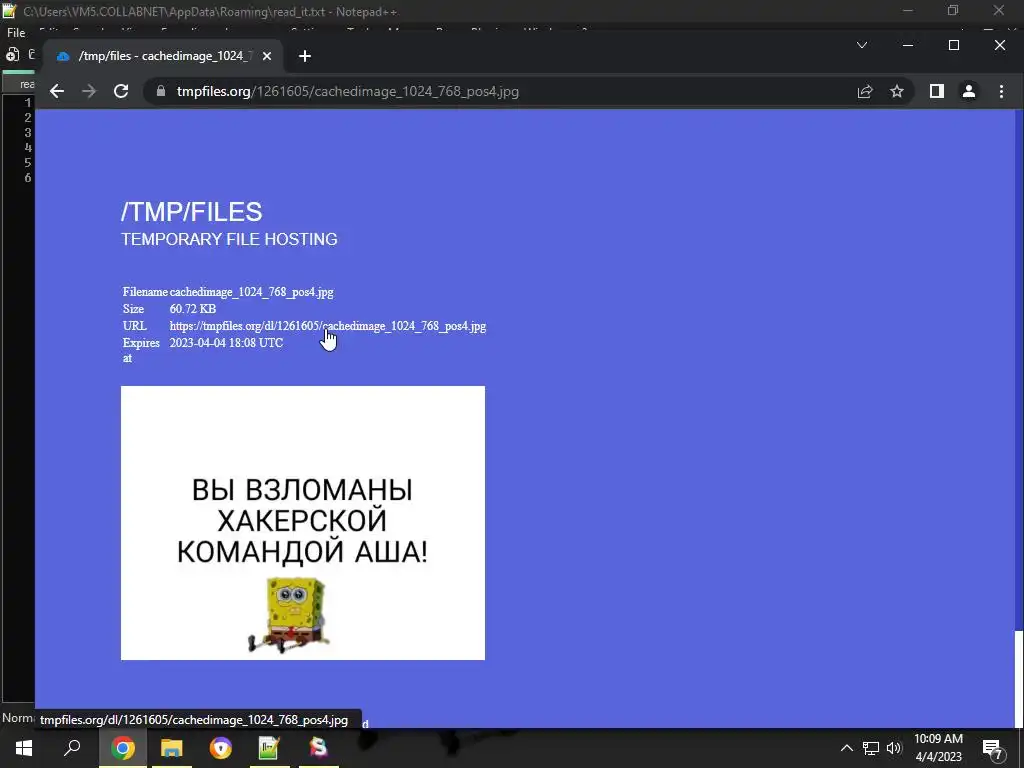Show hidden system tray icons
The width and height of the screenshot is (1024, 768).
846,748
